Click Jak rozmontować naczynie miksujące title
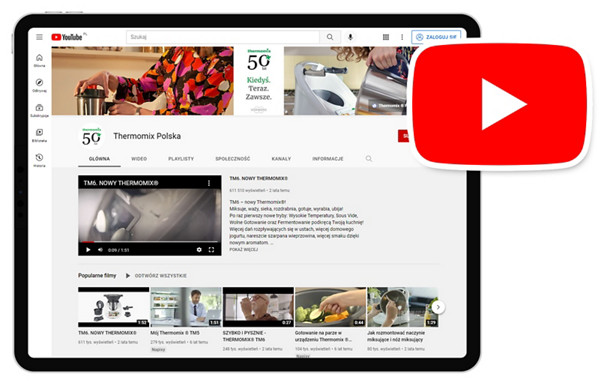Screen dimensions: 600x386 point(396,336)
